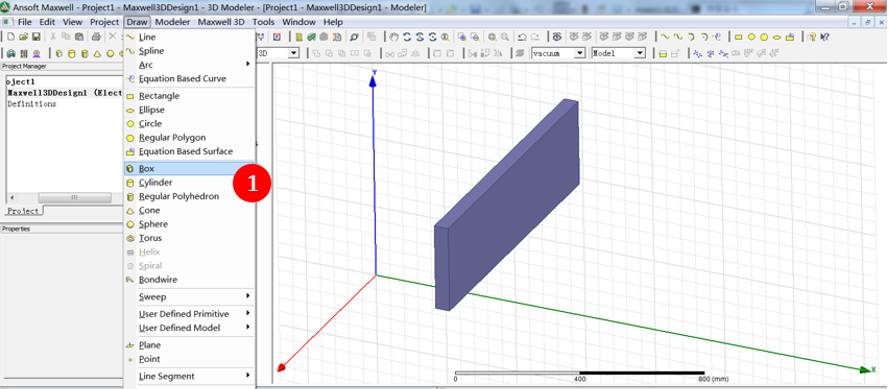
Task: Select Definitions in the project tree
Action: tap(32, 104)
